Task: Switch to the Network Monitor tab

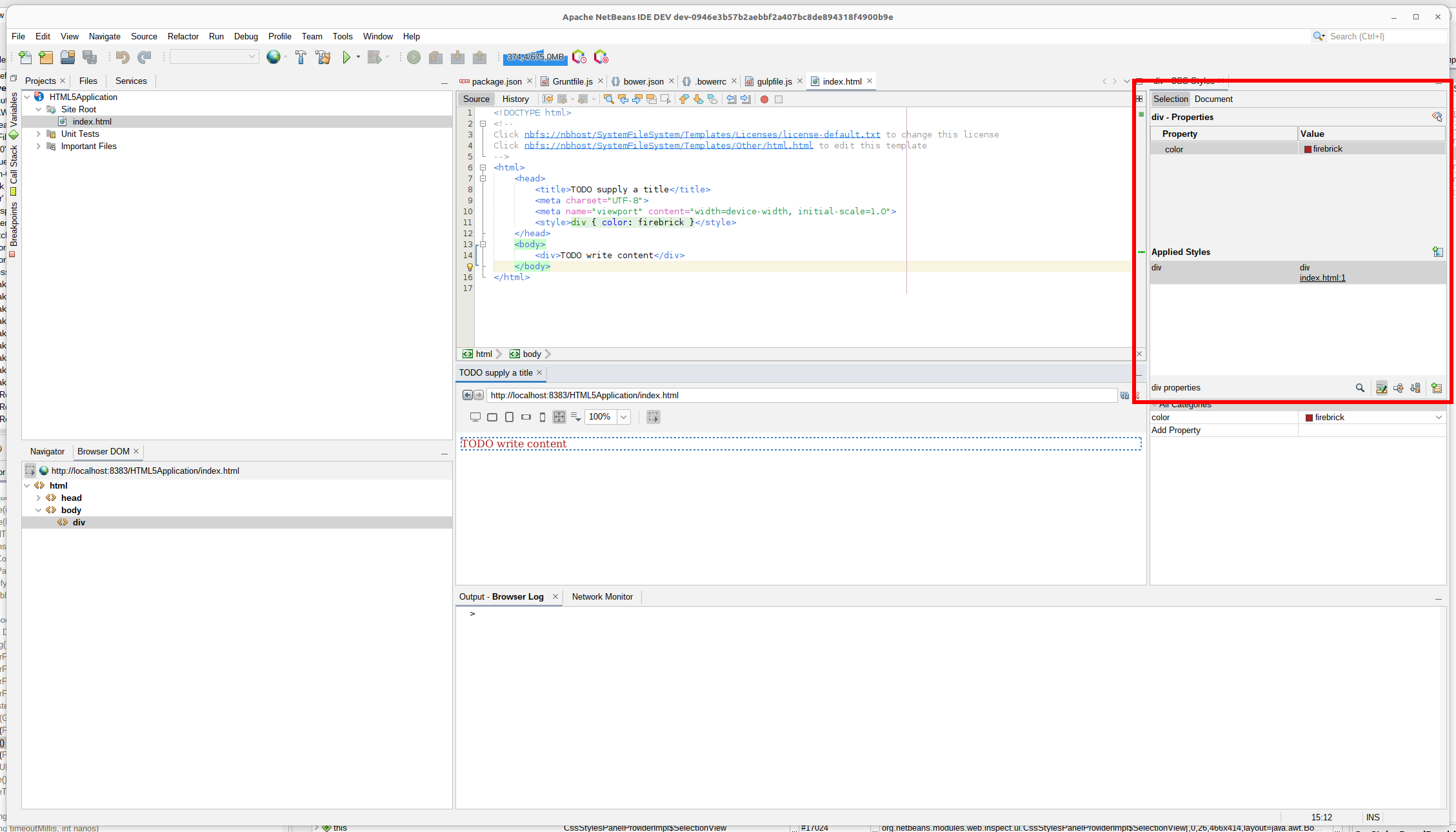Action: click(602, 596)
